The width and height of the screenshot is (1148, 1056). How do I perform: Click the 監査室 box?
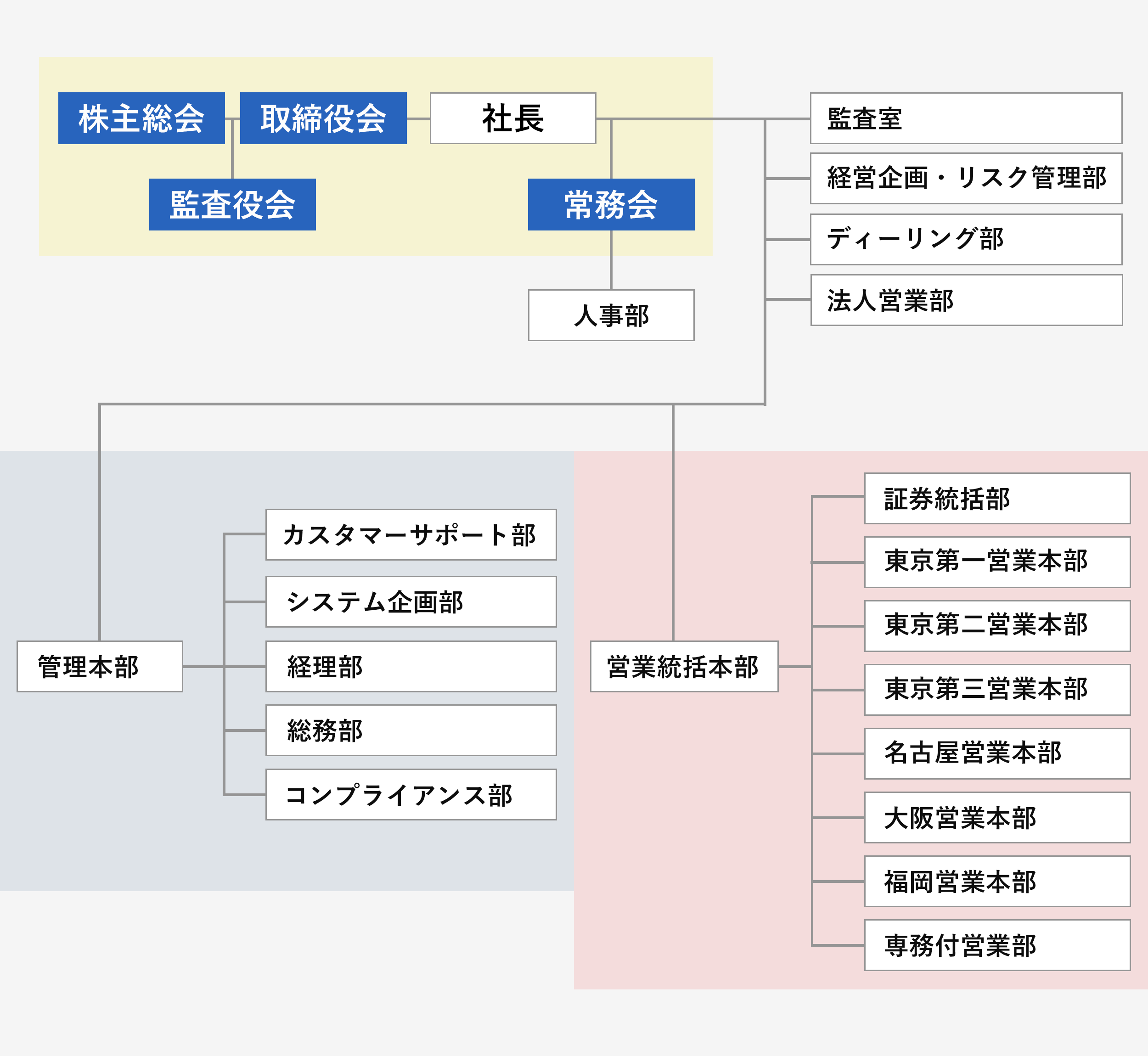coord(966,118)
